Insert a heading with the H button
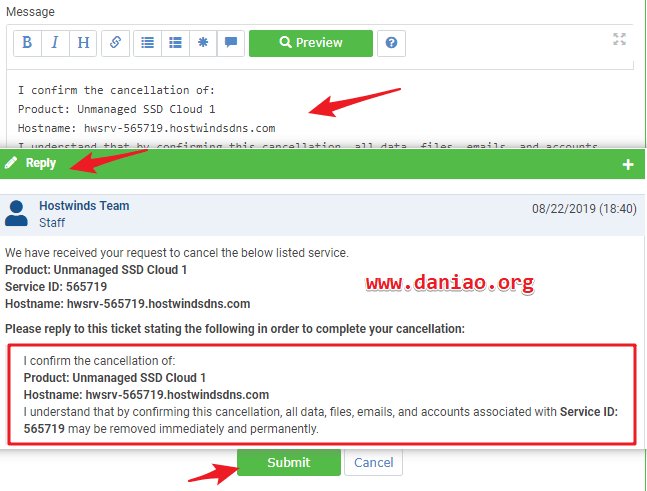The image size is (647, 491). tap(83, 43)
